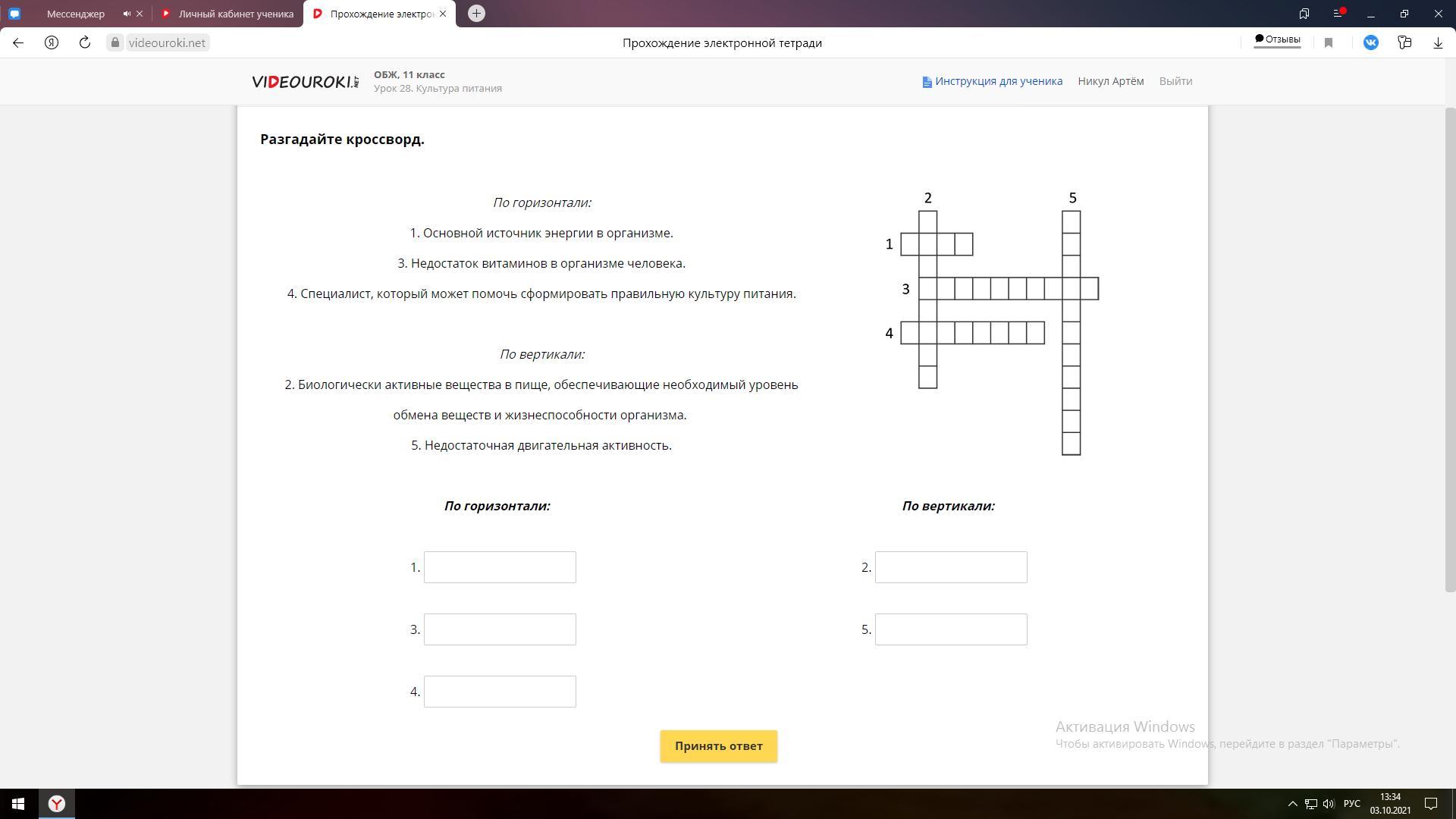Open the VK extension icon
This screenshot has height=819, width=1456.
pyautogui.click(x=1371, y=42)
